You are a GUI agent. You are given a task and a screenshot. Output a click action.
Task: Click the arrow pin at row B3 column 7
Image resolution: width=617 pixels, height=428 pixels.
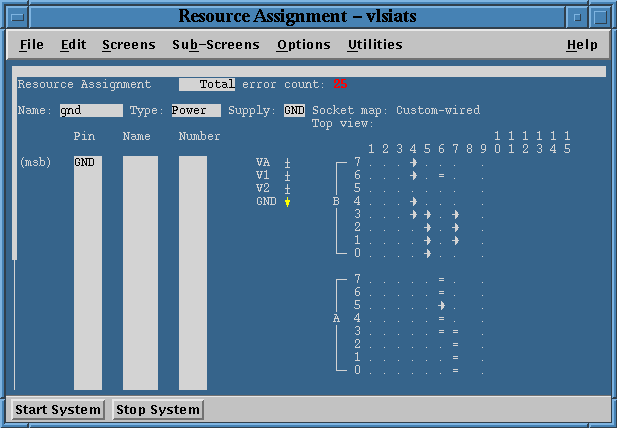455,214
